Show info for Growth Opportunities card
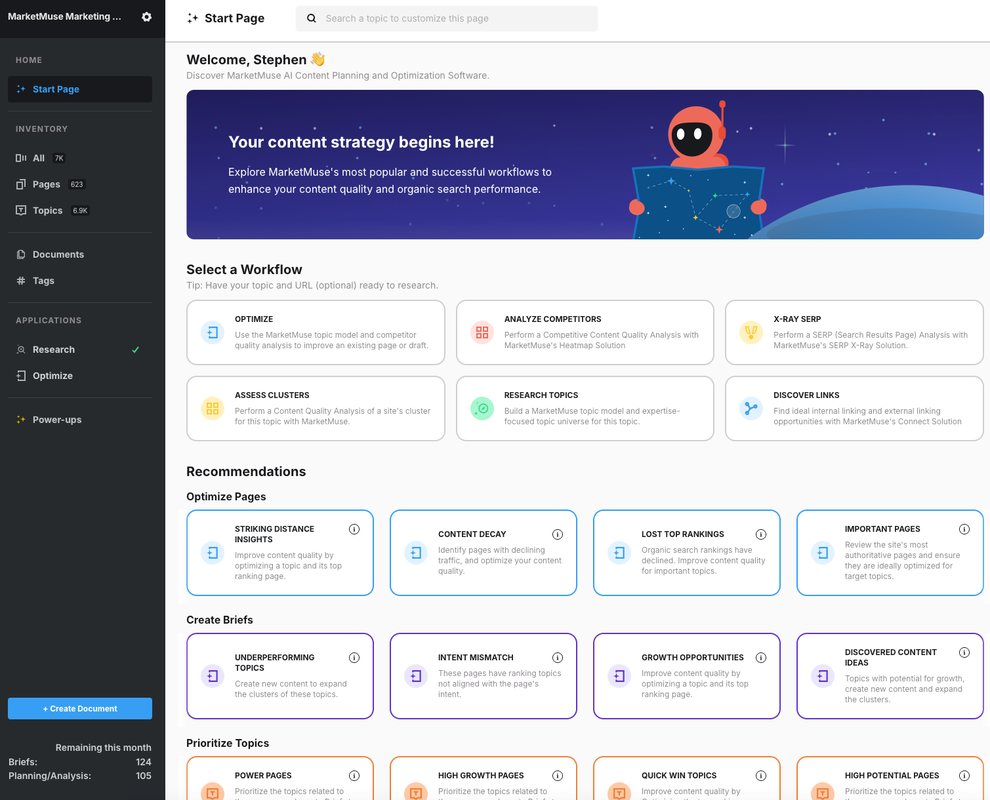Viewport: 990px width, 800px height. (761, 657)
